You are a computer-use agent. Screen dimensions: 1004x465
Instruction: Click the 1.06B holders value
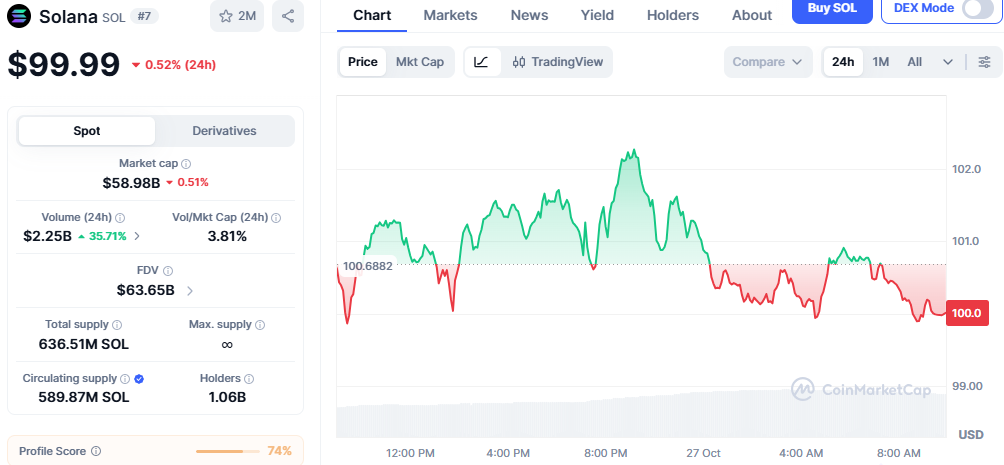tap(227, 398)
